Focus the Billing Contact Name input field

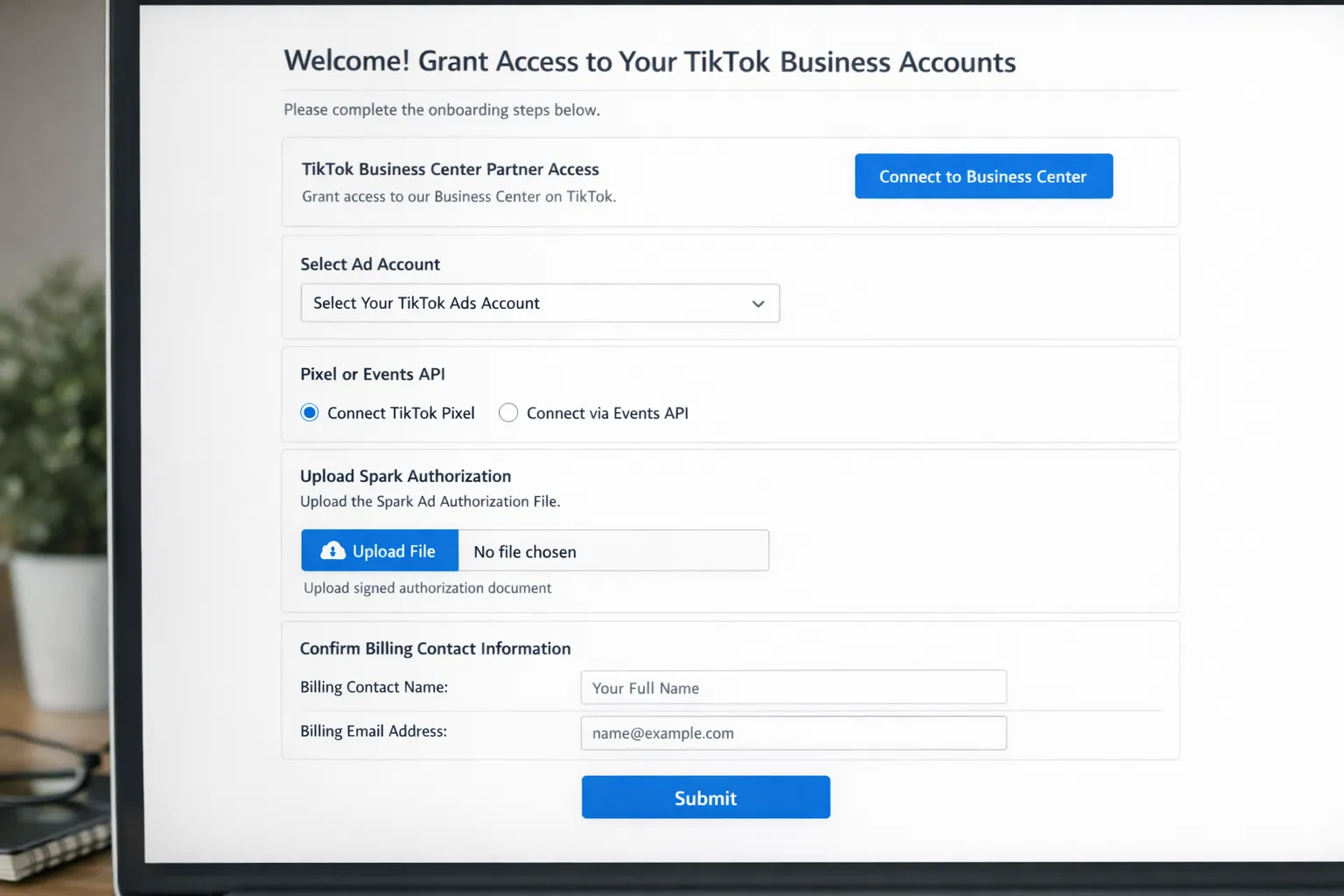point(793,688)
